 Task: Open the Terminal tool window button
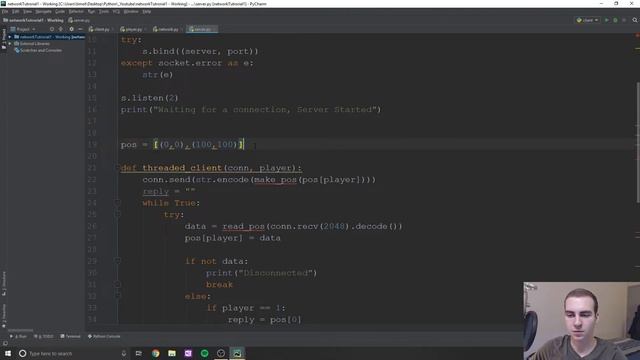tap(71, 336)
